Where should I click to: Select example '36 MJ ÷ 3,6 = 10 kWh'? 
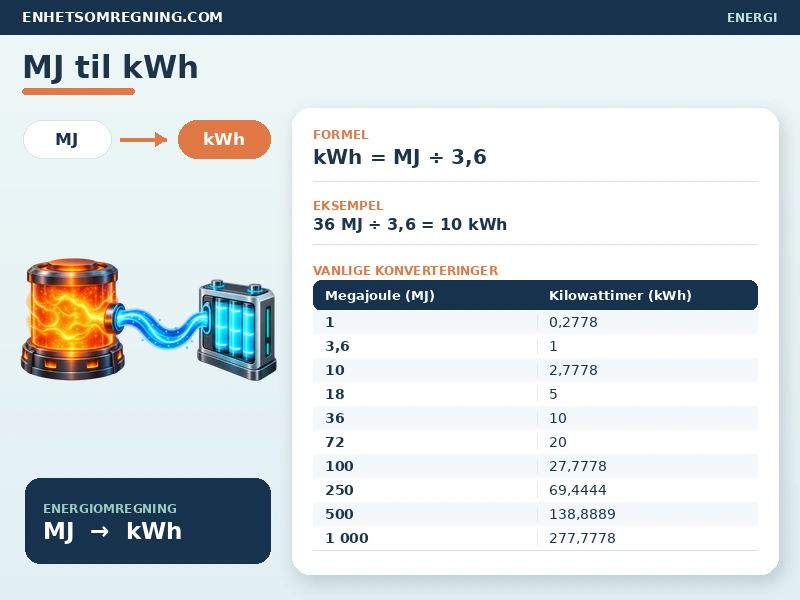coord(410,224)
